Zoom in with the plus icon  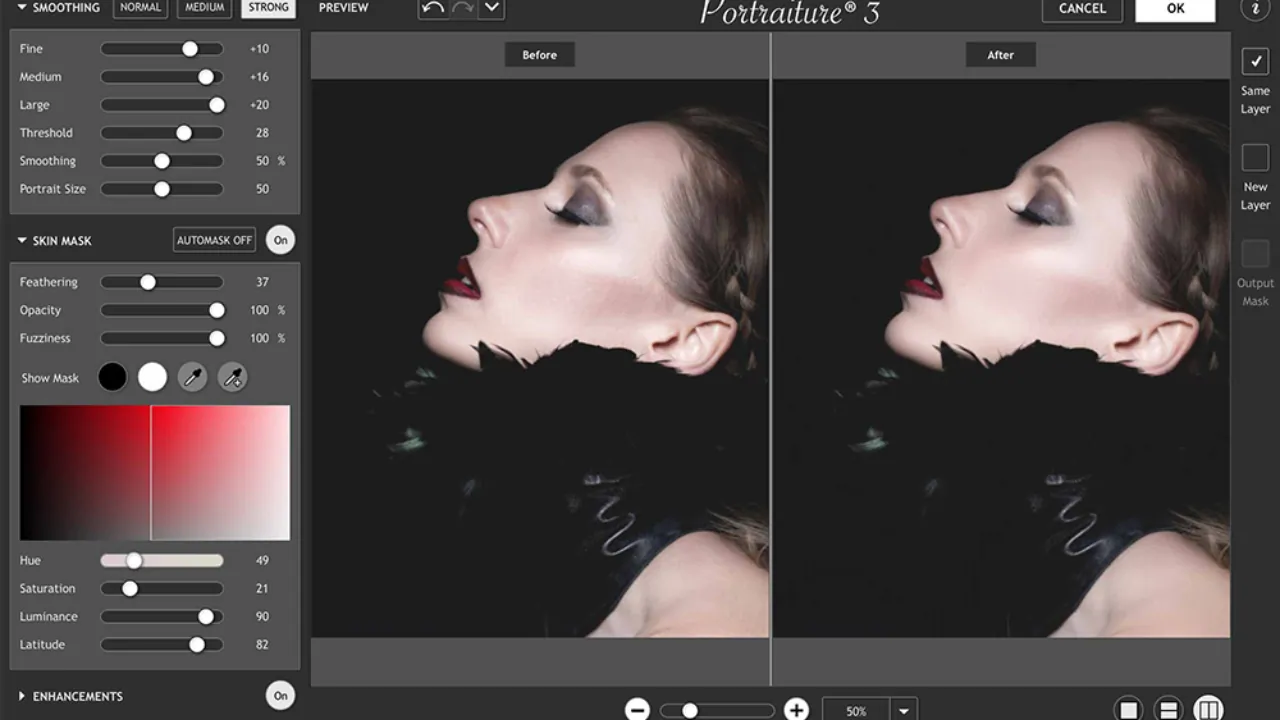pos(796,710)
